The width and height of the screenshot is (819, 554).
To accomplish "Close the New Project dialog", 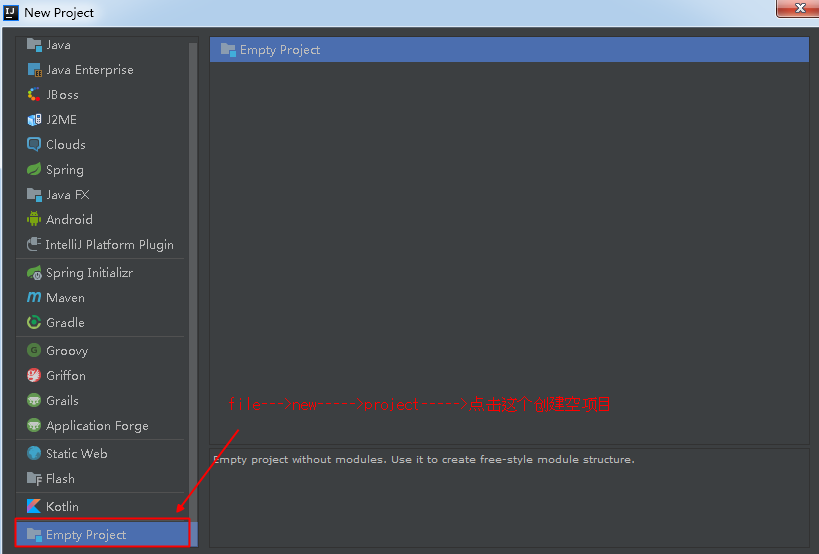I will click(799, 8).
